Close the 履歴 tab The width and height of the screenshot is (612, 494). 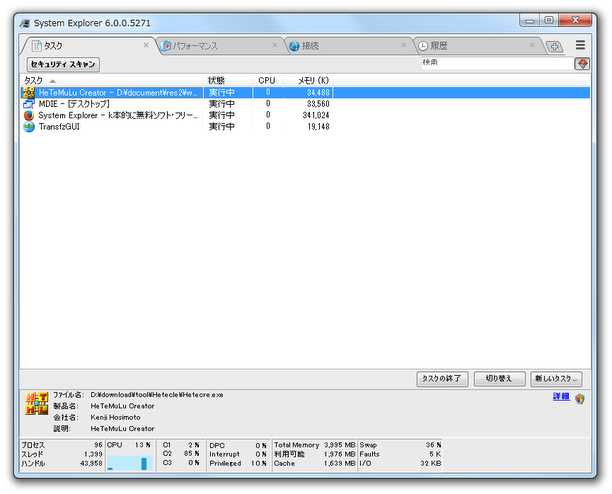click(532, 45)
